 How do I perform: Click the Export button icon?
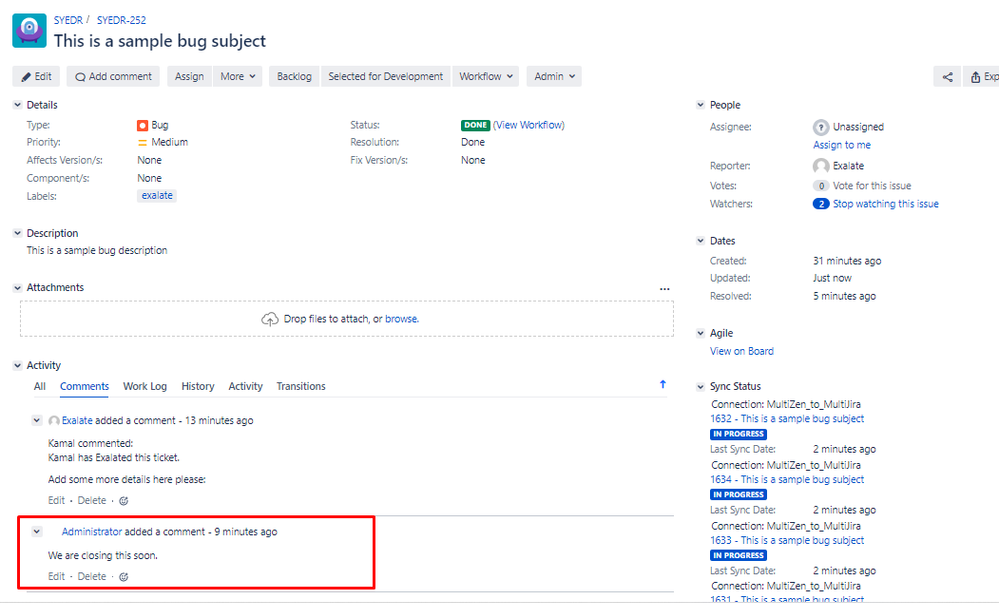(x=975, y=76)
